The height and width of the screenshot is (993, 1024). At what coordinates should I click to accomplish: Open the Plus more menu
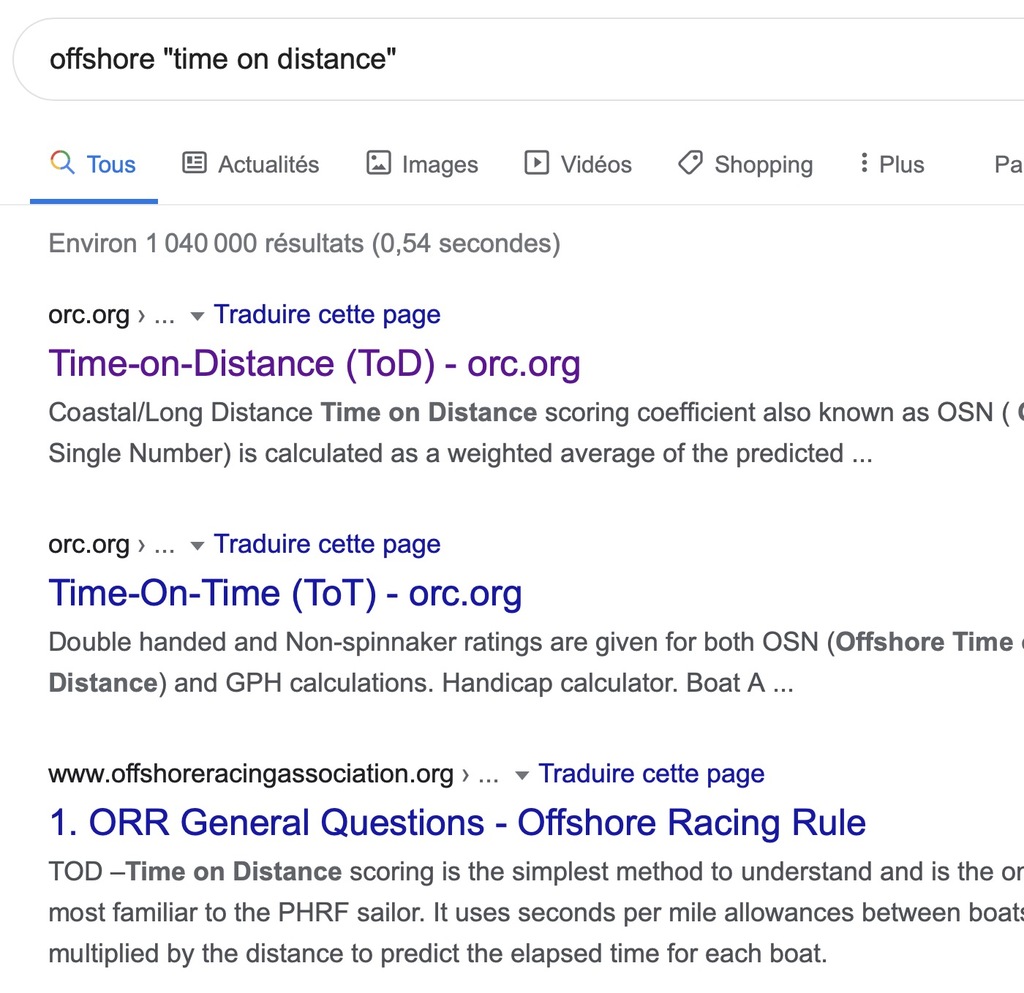tap(892, 165)
